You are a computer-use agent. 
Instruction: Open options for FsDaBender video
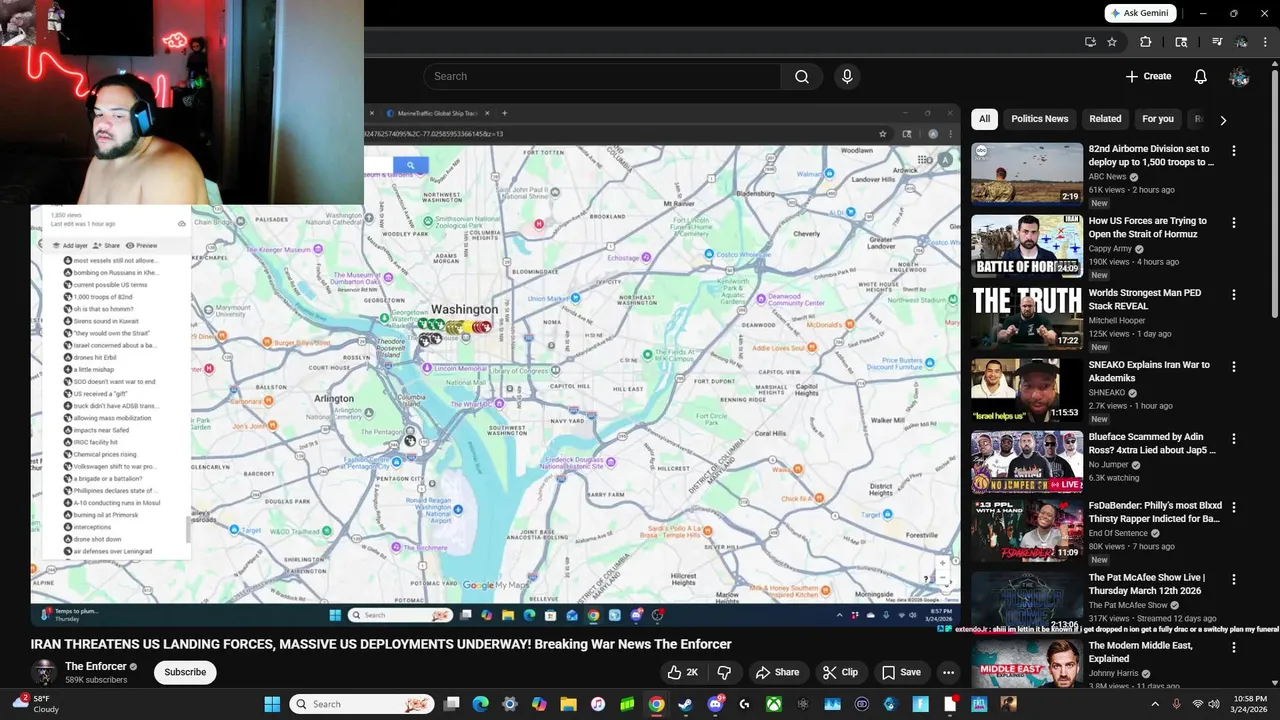point(1233,508)
